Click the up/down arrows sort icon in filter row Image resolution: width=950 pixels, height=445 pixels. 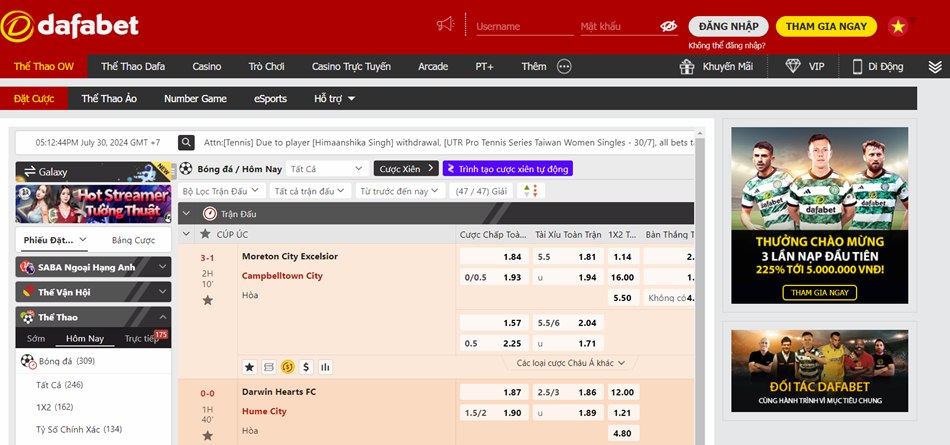pos(524,191)
